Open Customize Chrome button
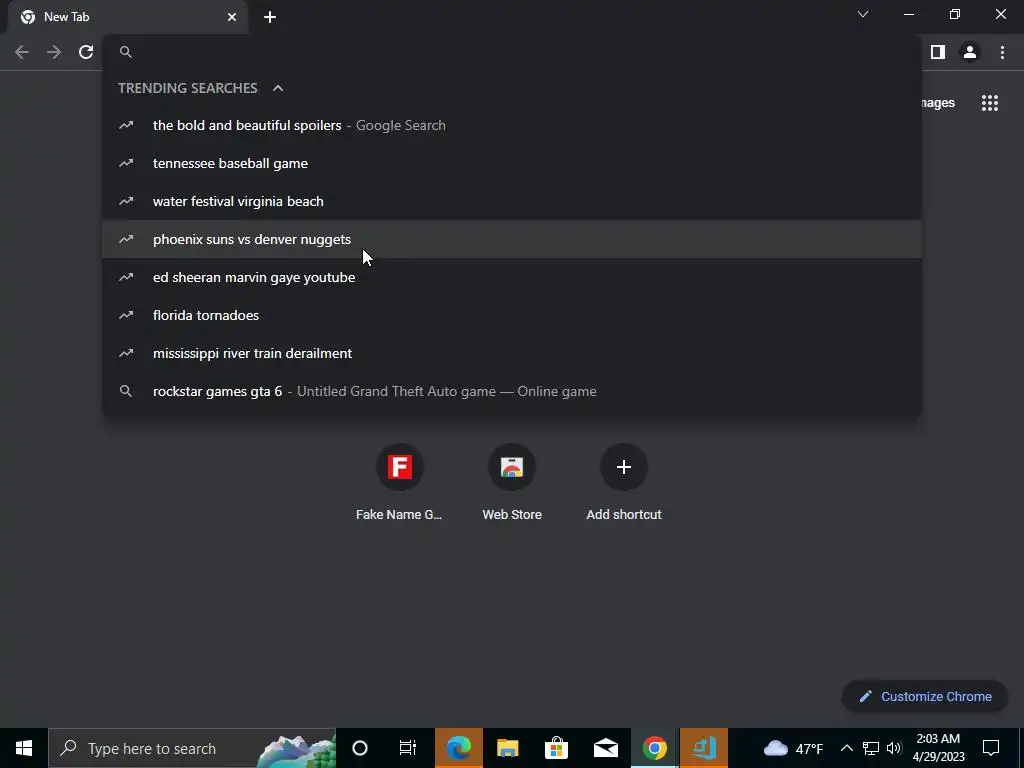Image resolution: width=1024 pixels, height=768 pixels. pyautogui.click(x=925, y=696)
